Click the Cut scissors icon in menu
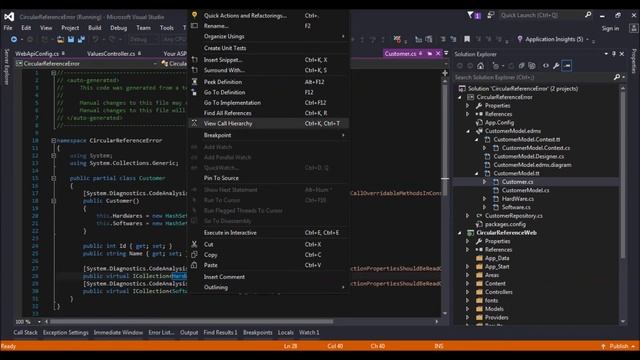The height and width of the screenshot is (360, 640). tap(194, 244)
